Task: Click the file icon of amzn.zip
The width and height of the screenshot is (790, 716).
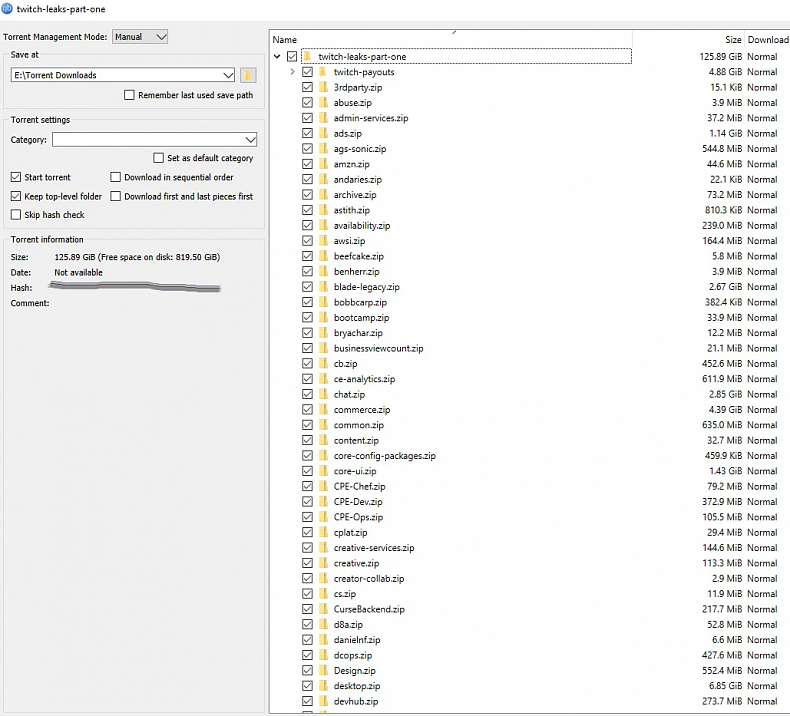Action: tap(323, 164)
